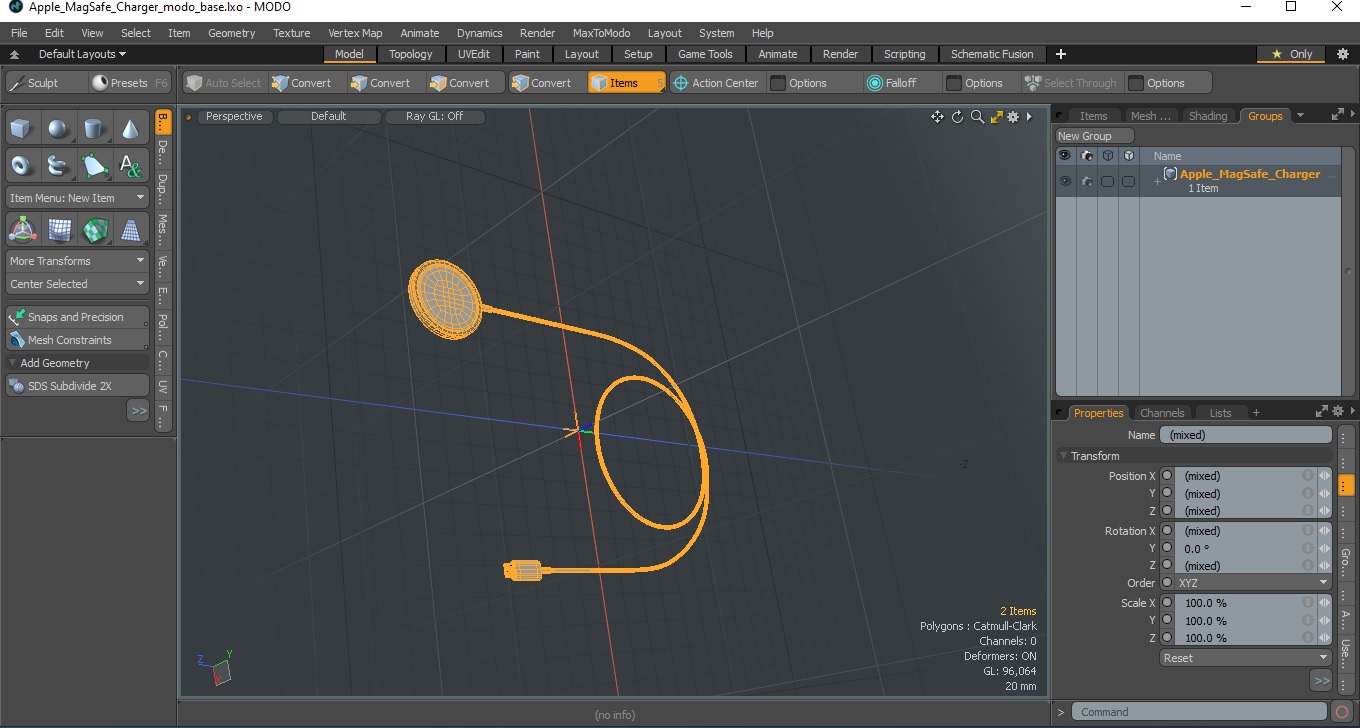The width and height of the screenshot is (1360, 728).
Task: Click Ray GL: Off button
Action: click(434, 116)
